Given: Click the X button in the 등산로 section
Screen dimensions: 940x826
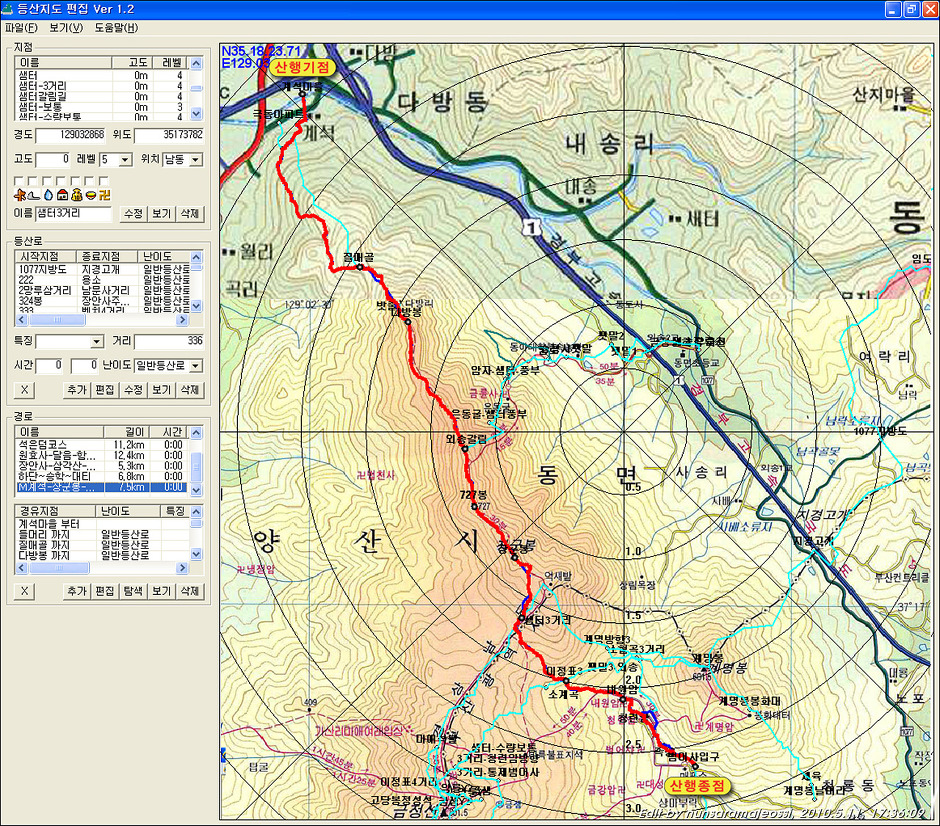Looking at the screenshot, I should [x=24, y=390].
